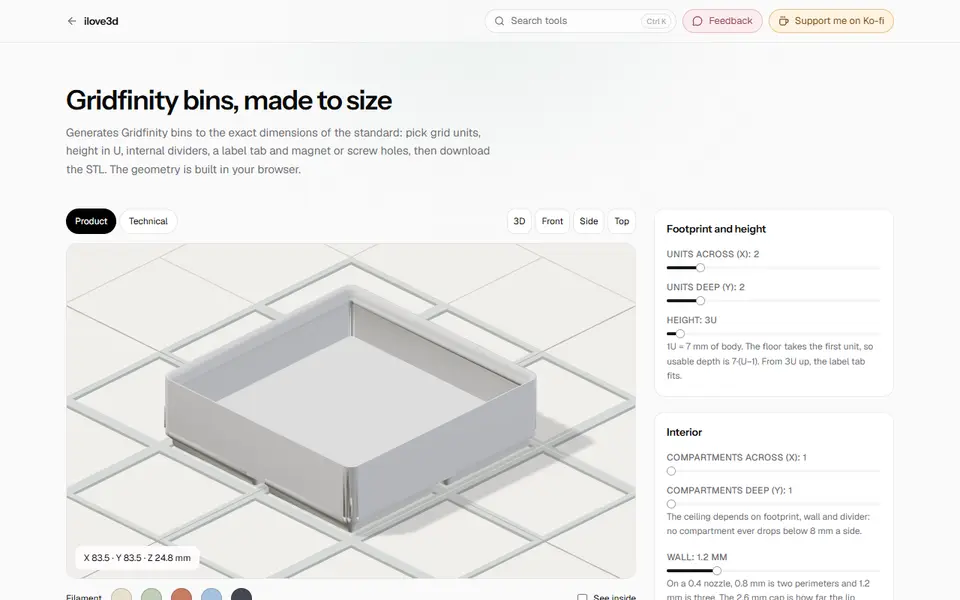The height and width of the screenshot is (600, 960).
Task: Click the Wall thickness slider handle
Action: (x=717, y=571)
